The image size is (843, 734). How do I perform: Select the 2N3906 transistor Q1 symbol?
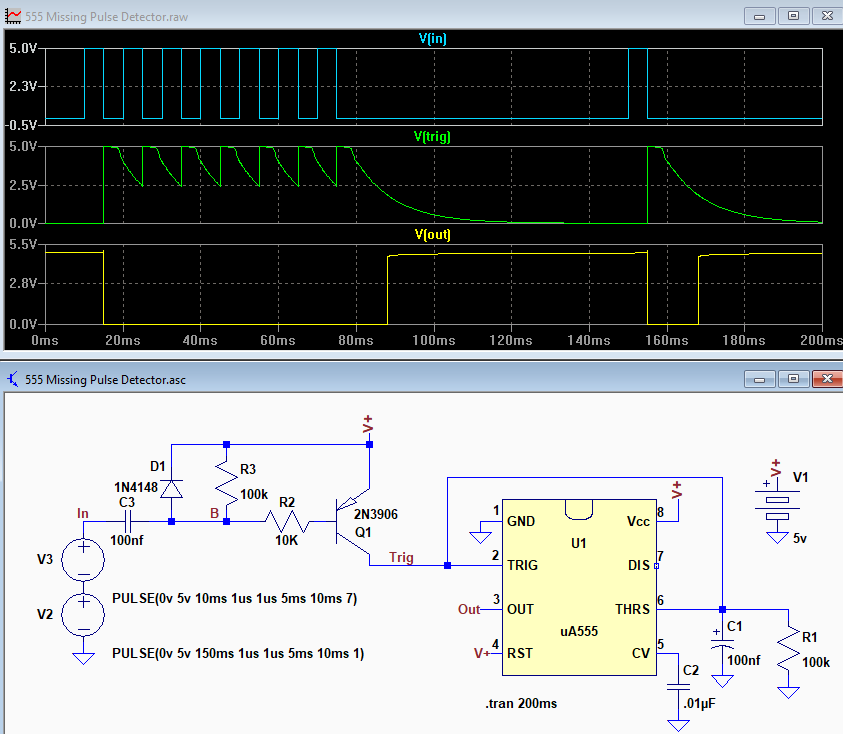(352, 522)
